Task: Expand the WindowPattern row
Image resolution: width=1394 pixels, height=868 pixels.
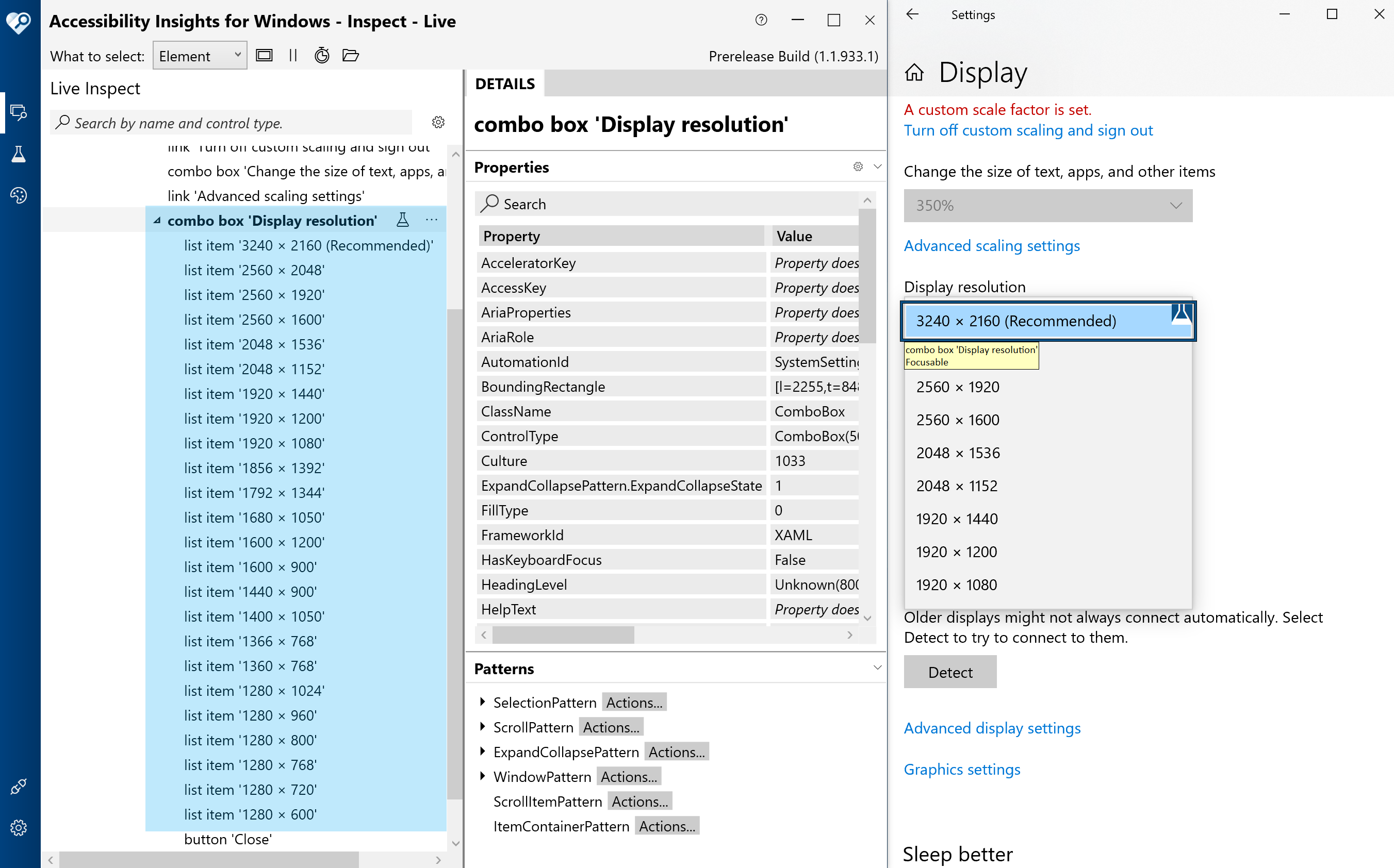Action: (x=483, y=776)
